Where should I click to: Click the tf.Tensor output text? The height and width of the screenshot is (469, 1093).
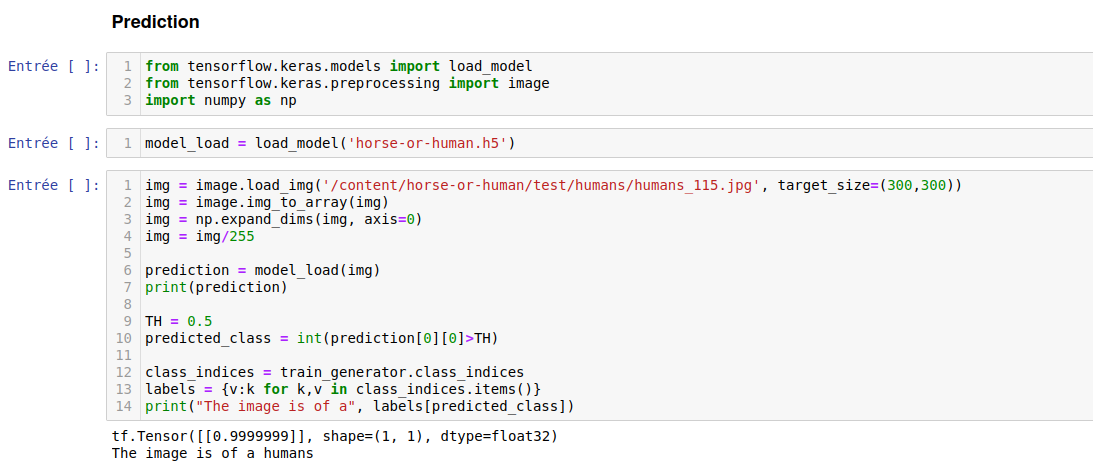[334, 437]
